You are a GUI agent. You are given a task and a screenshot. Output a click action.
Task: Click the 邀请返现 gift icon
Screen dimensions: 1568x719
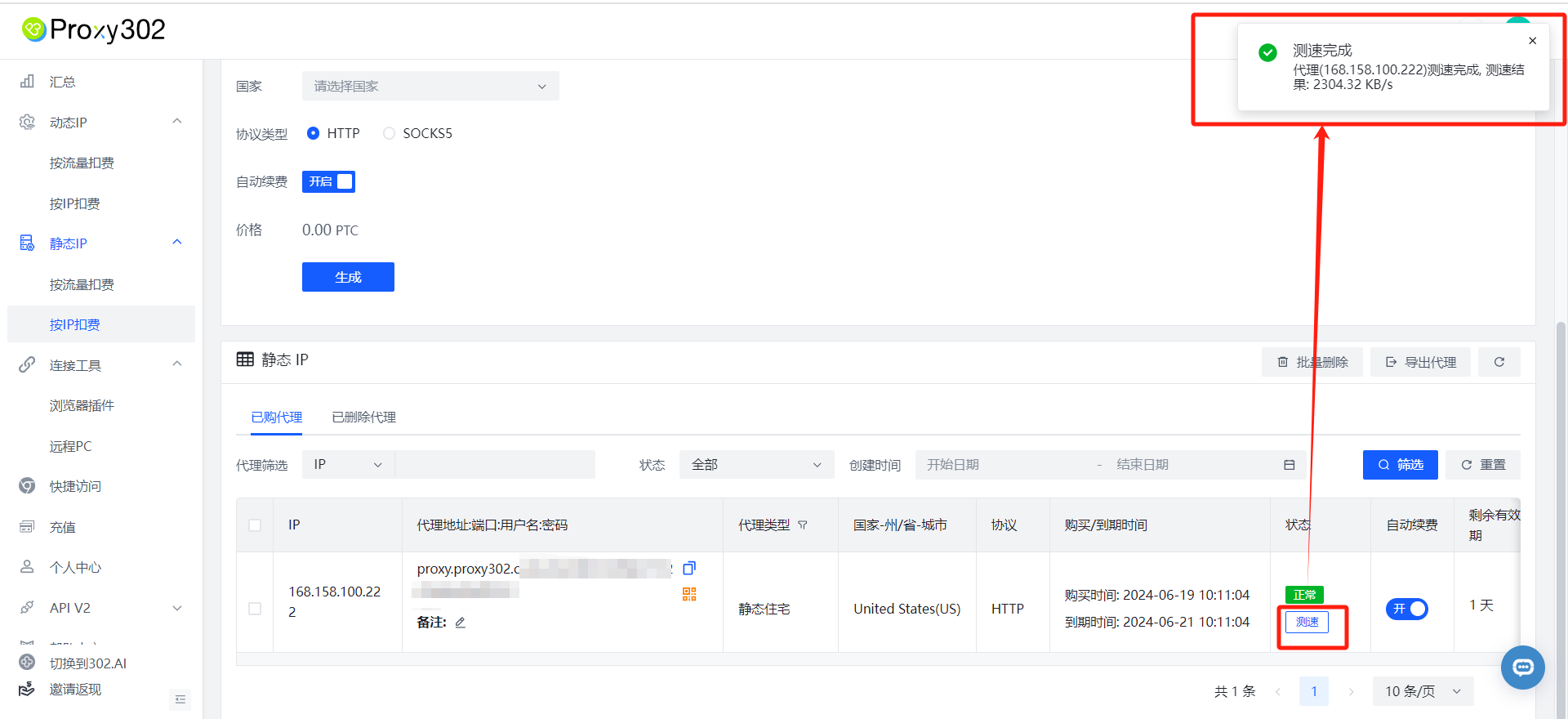click(x=27, y=689)
